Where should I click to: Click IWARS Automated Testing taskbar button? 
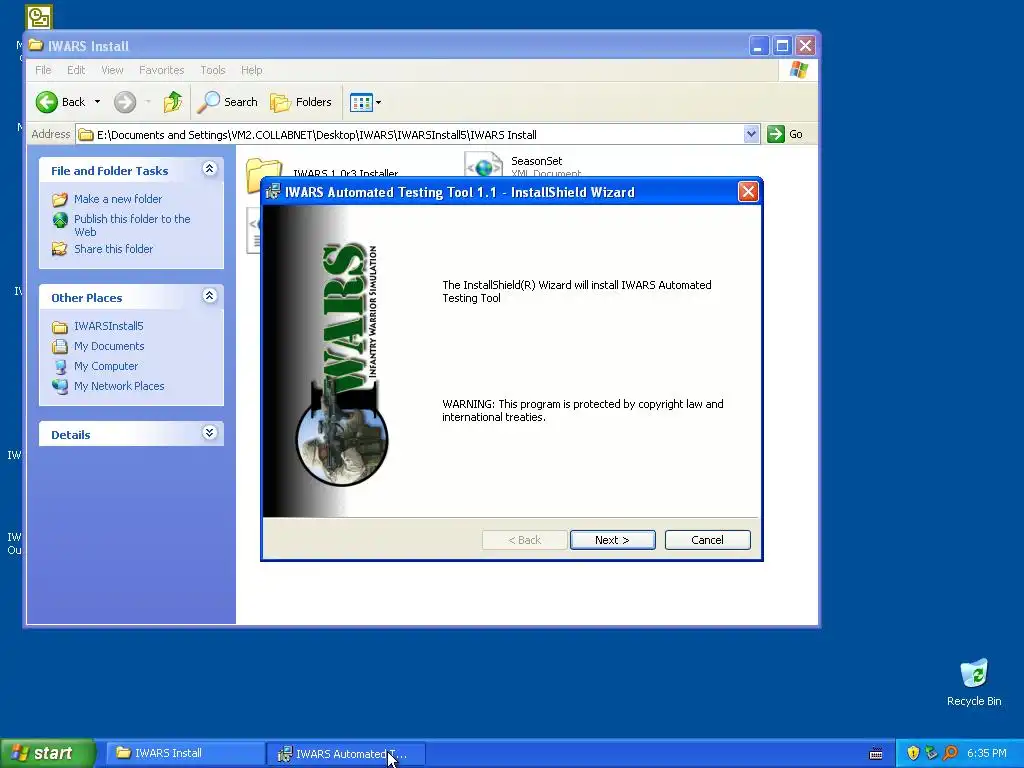point(346,754)
